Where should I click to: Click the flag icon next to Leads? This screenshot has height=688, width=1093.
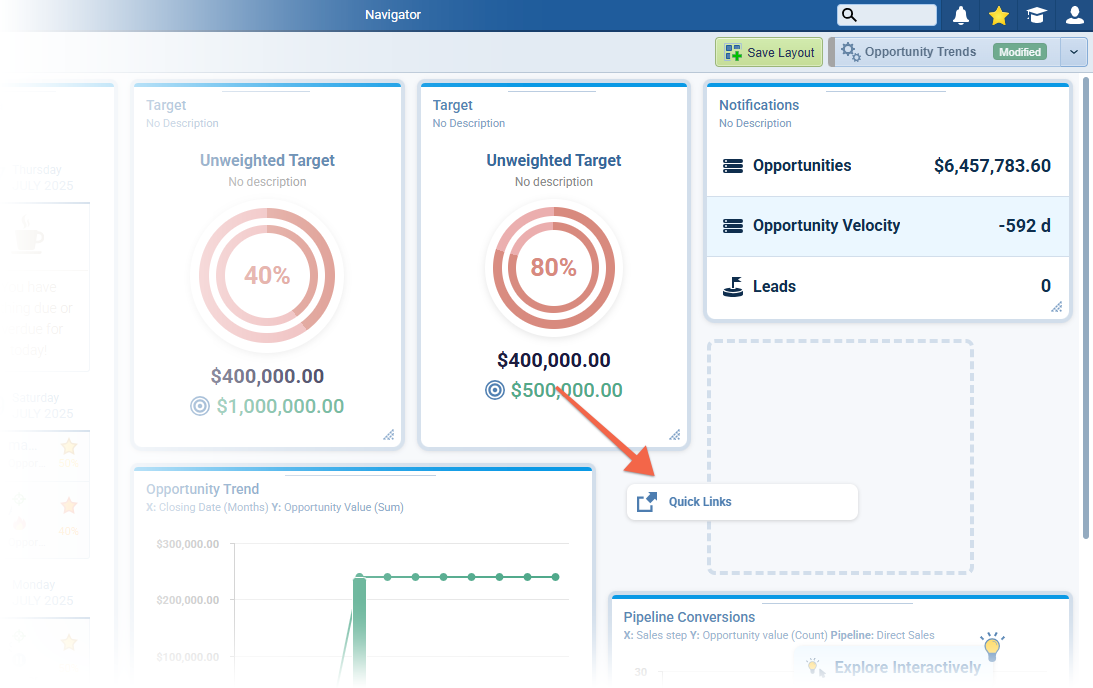(x=733, y=287)
